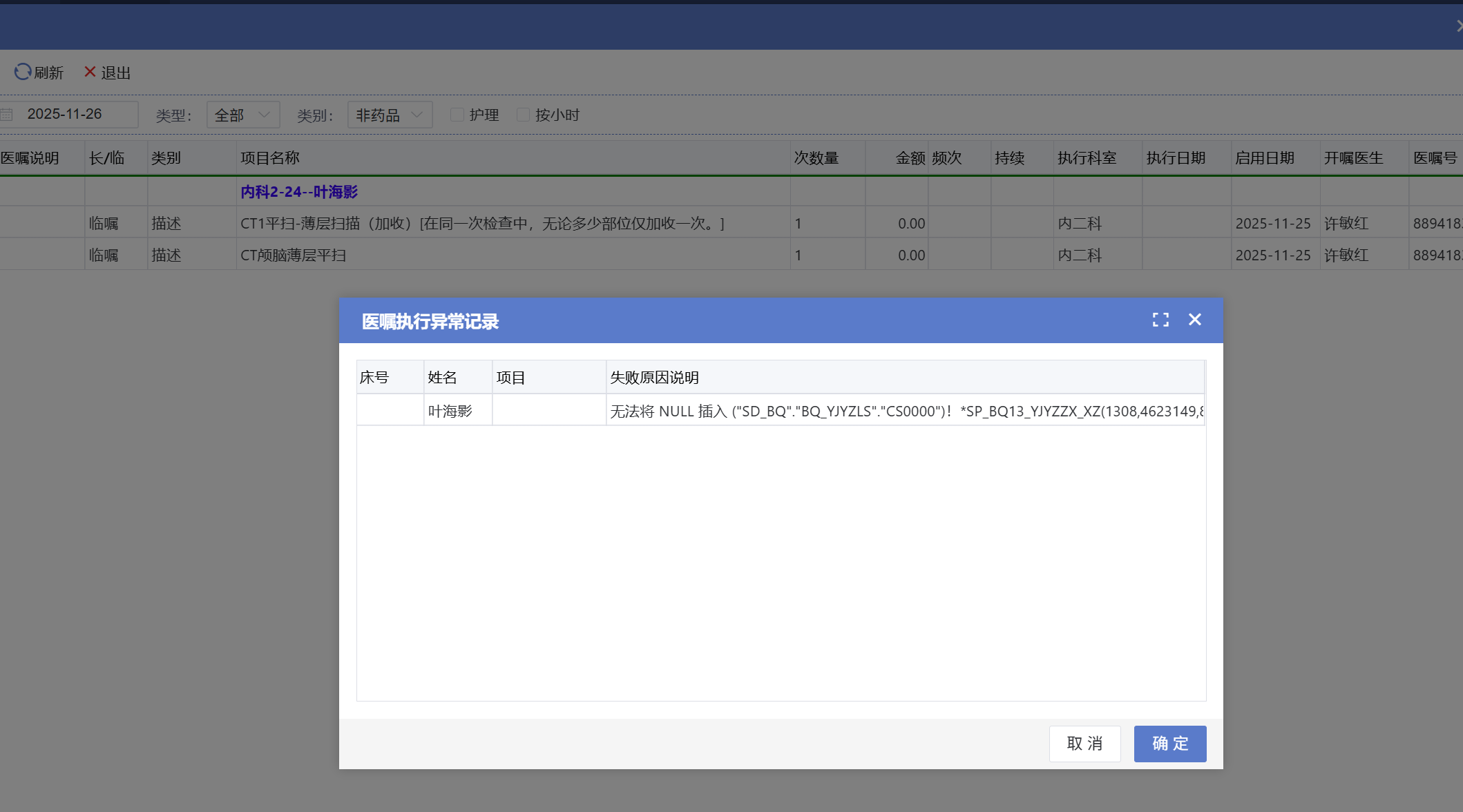1463x812 pixels.
Task: Select the 项目名称 column header
Action: click(269, 158)
